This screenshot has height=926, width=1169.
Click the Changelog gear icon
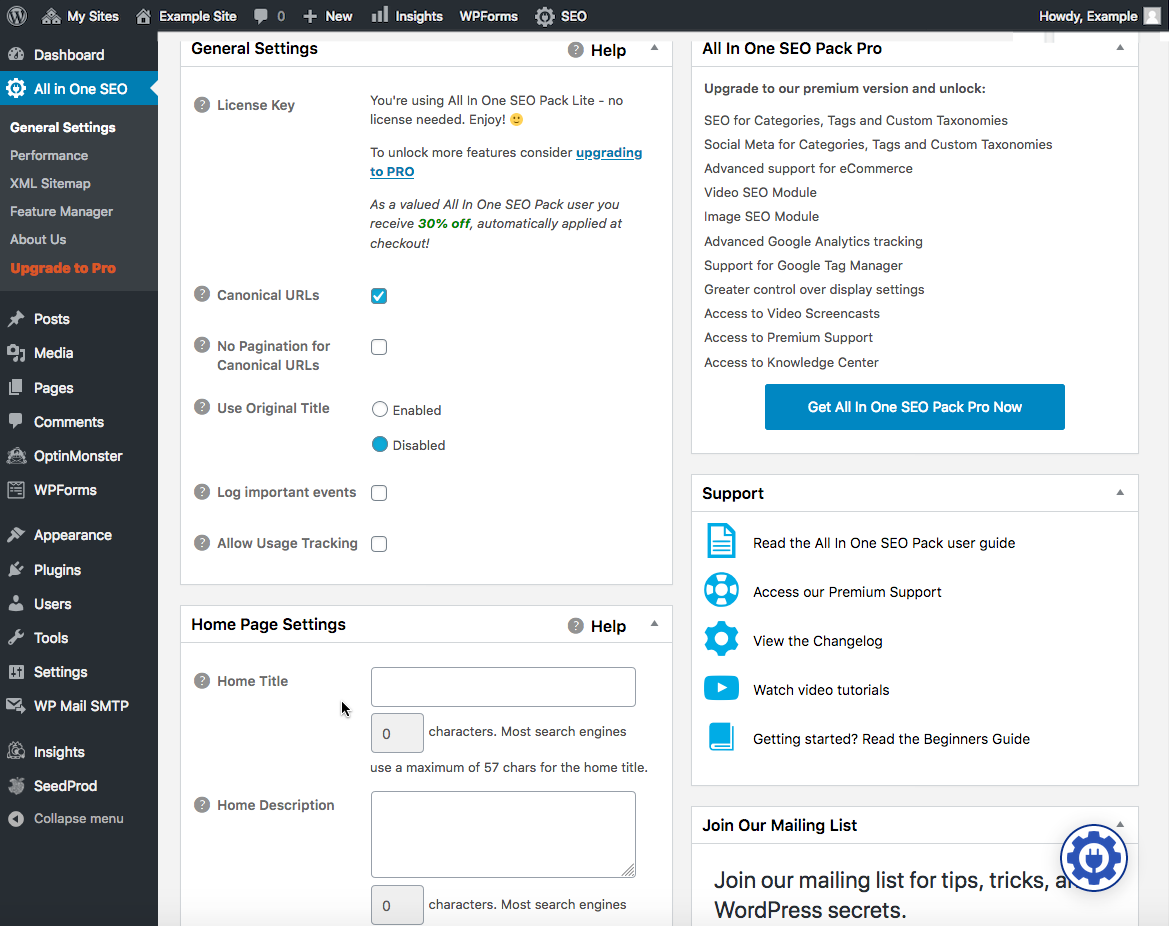[721, 639]
